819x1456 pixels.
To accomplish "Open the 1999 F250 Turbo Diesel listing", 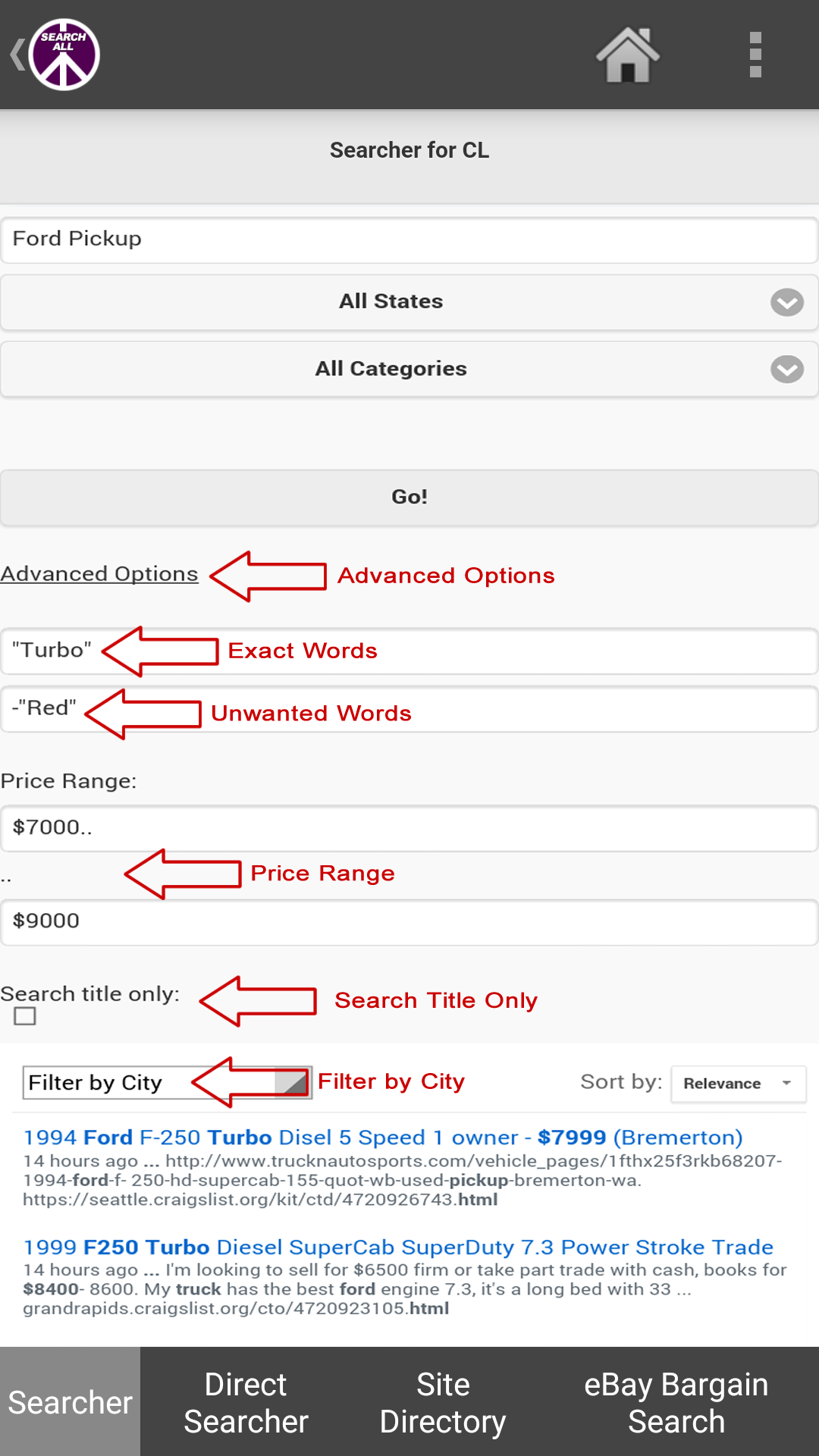I will point(397,1247).
